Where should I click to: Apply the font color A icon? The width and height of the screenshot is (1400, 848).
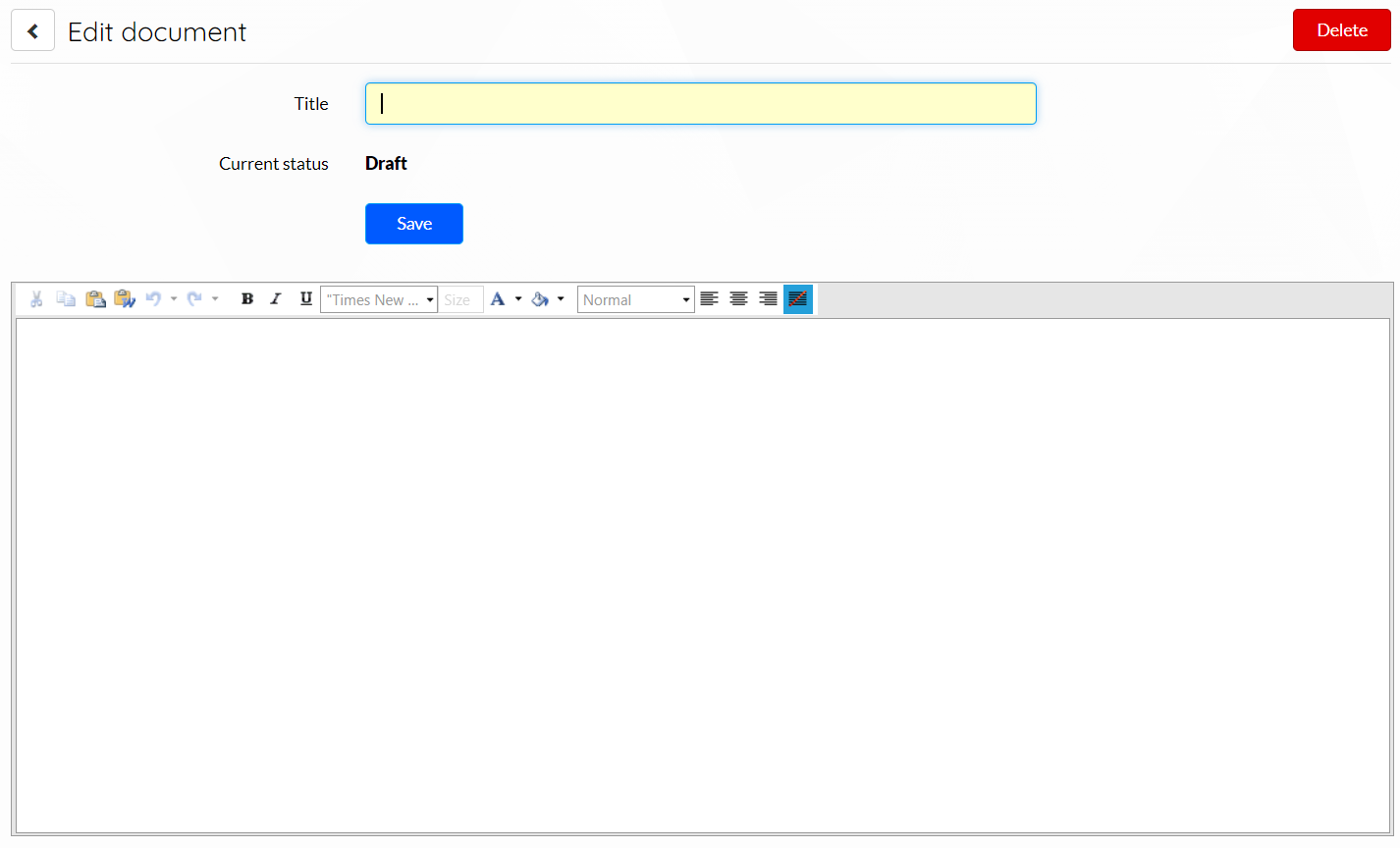click(498, 299)
